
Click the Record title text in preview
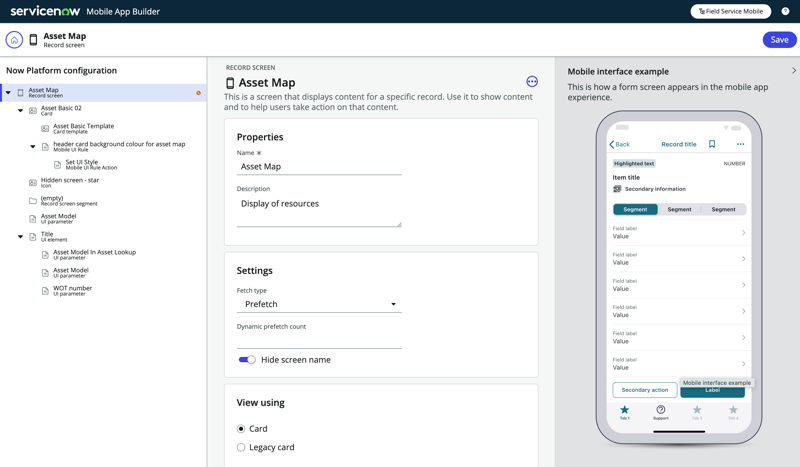(x=679, y=144)
